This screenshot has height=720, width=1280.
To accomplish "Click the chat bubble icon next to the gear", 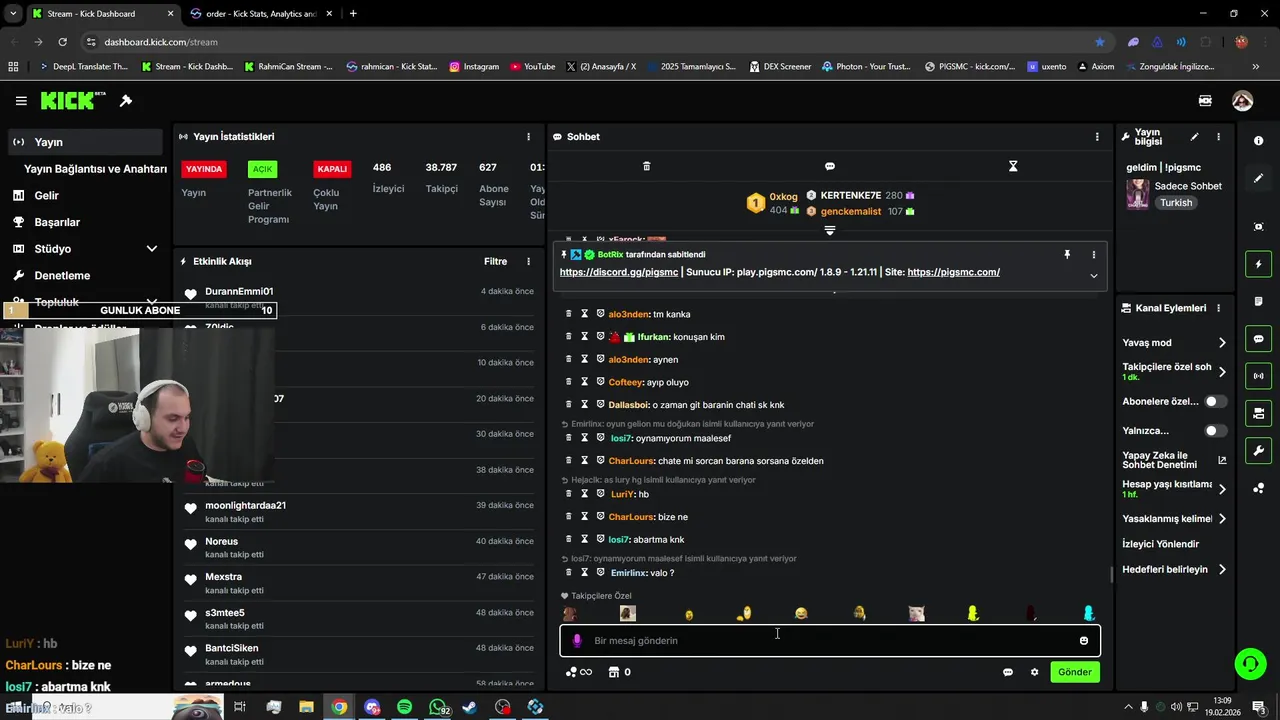I will pos(1008,672).
